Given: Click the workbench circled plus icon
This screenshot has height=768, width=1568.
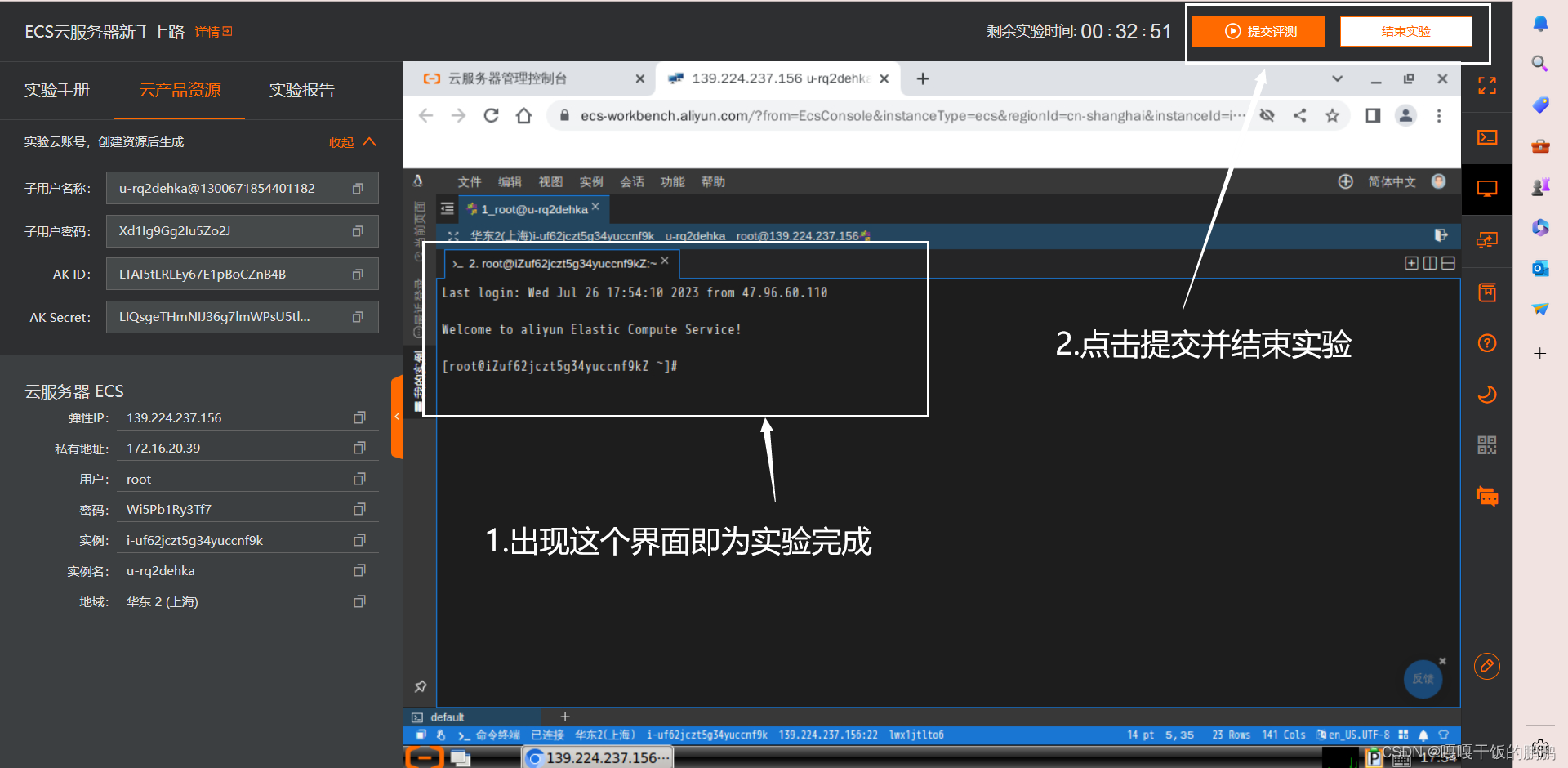Looking at the screenshot, I should coord(1346,181).
